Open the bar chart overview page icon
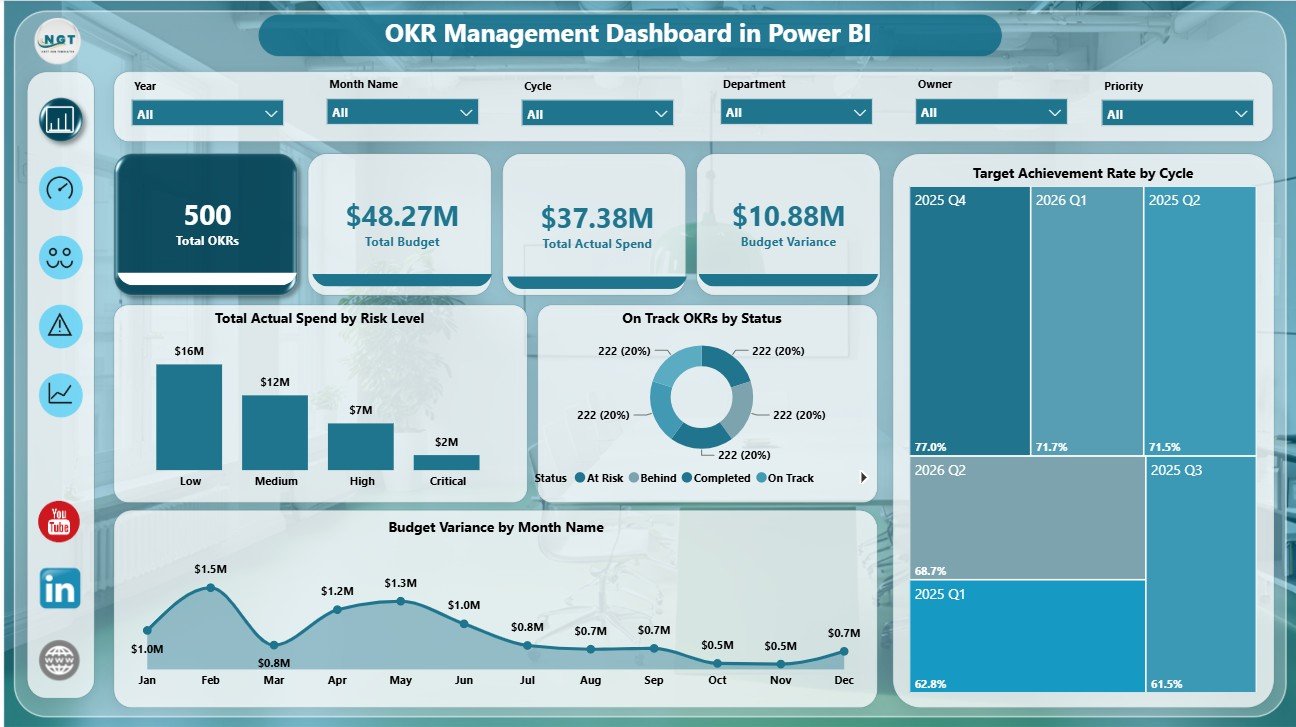This screenshot has width=1296, height=727. click(61, 120)
